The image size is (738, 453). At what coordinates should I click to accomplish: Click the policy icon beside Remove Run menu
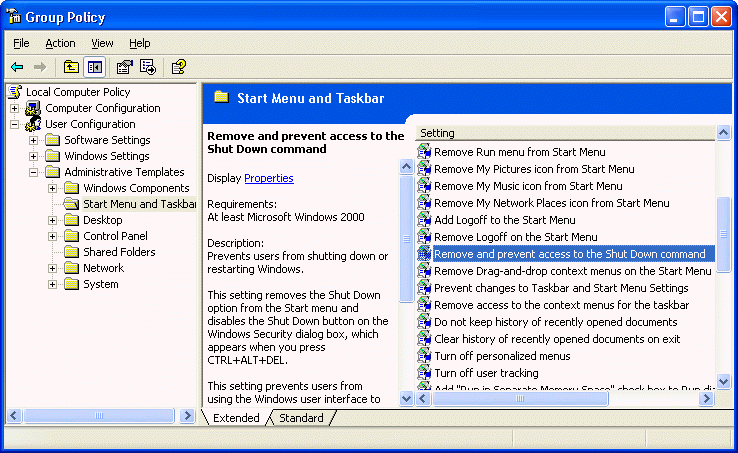pos(424,152)
